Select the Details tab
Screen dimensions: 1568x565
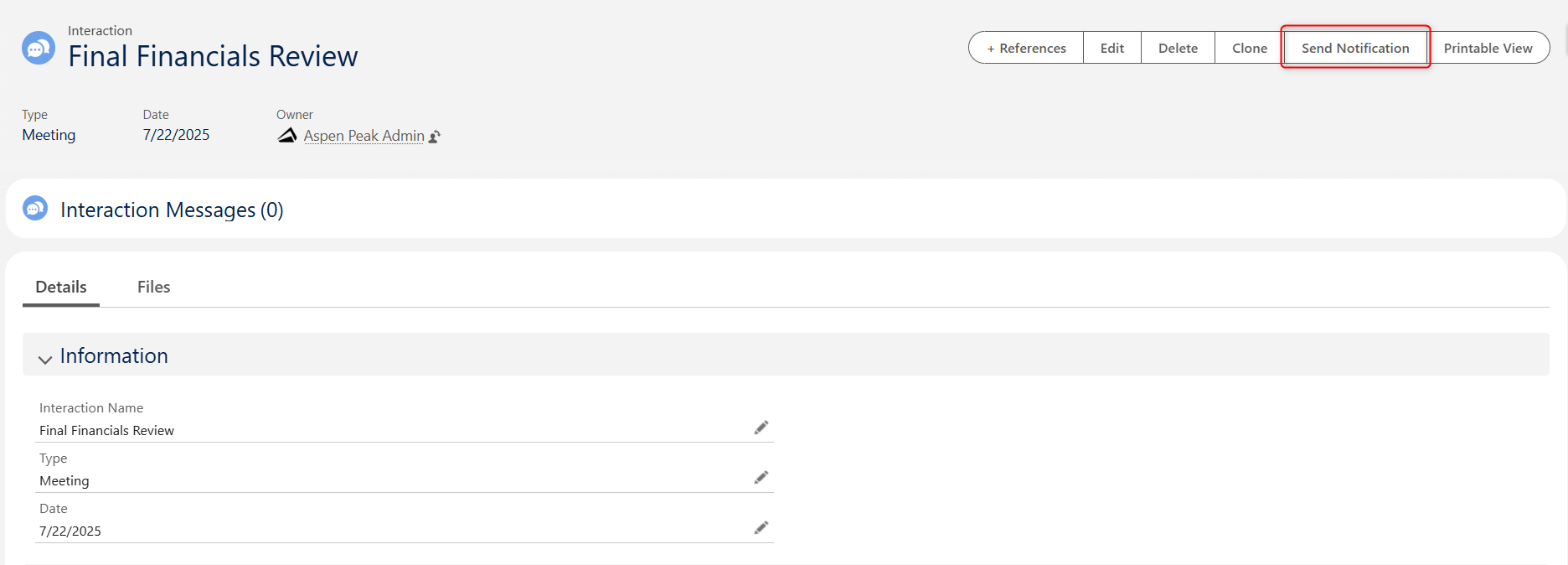coord(61,287)
